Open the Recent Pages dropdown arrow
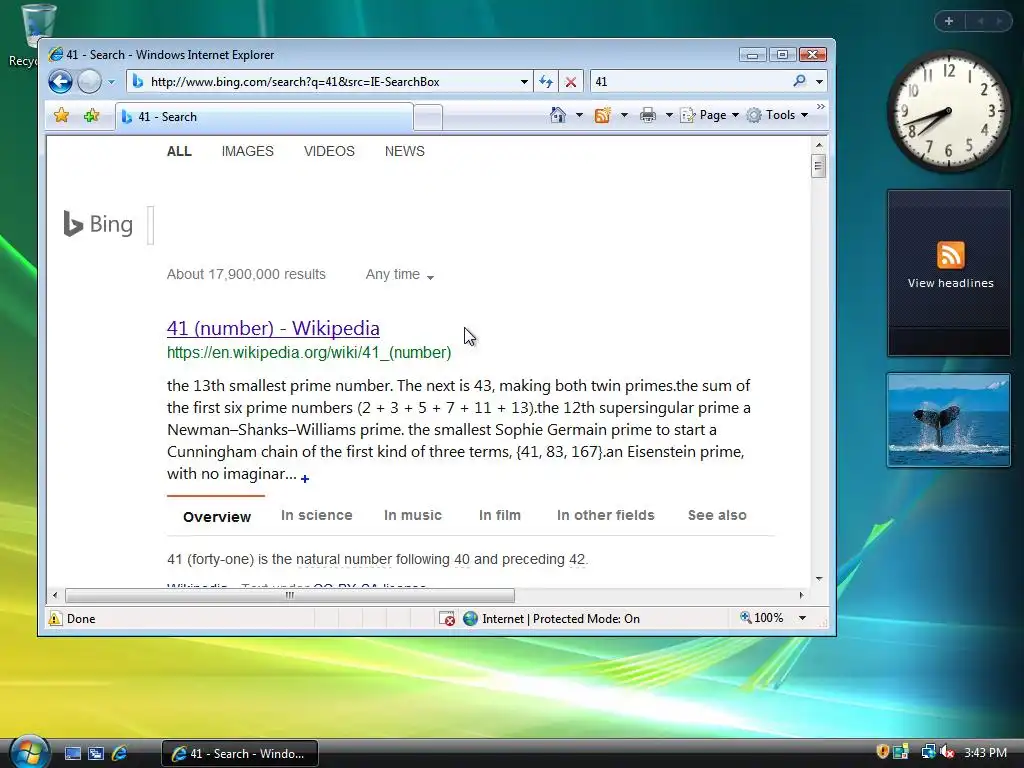This screenshot has height=768, width=1024. pyautogui.click(x=111, y=82)
